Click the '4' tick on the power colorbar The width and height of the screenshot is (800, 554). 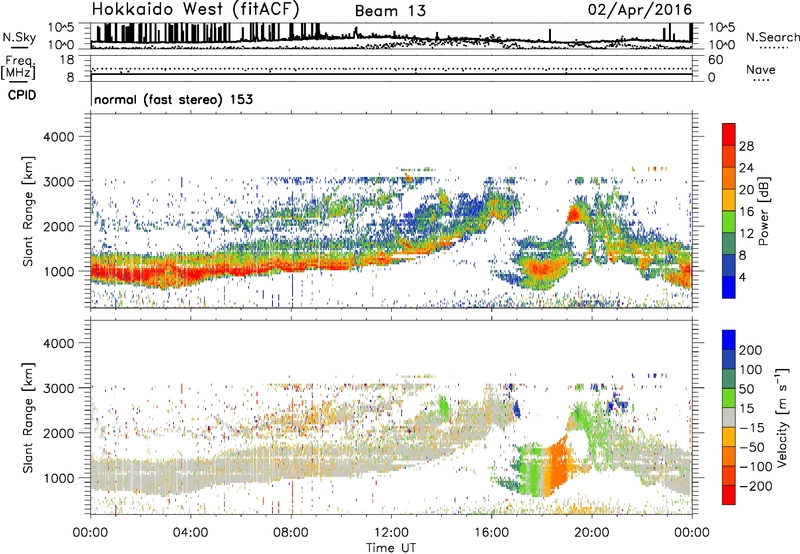tap(742, 277)
